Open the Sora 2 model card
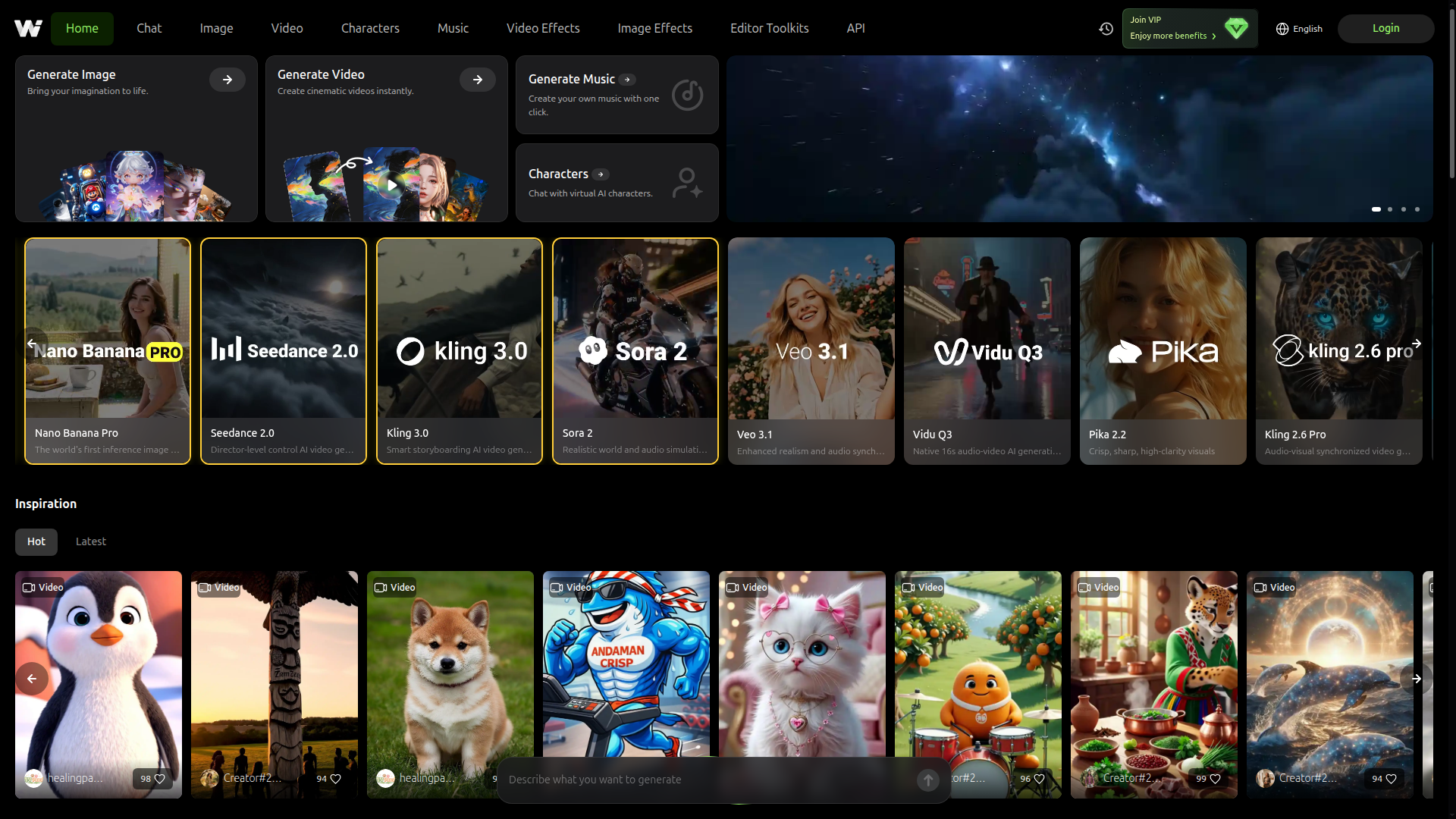This screenshot has width=1456, height=819. point(635,350)
